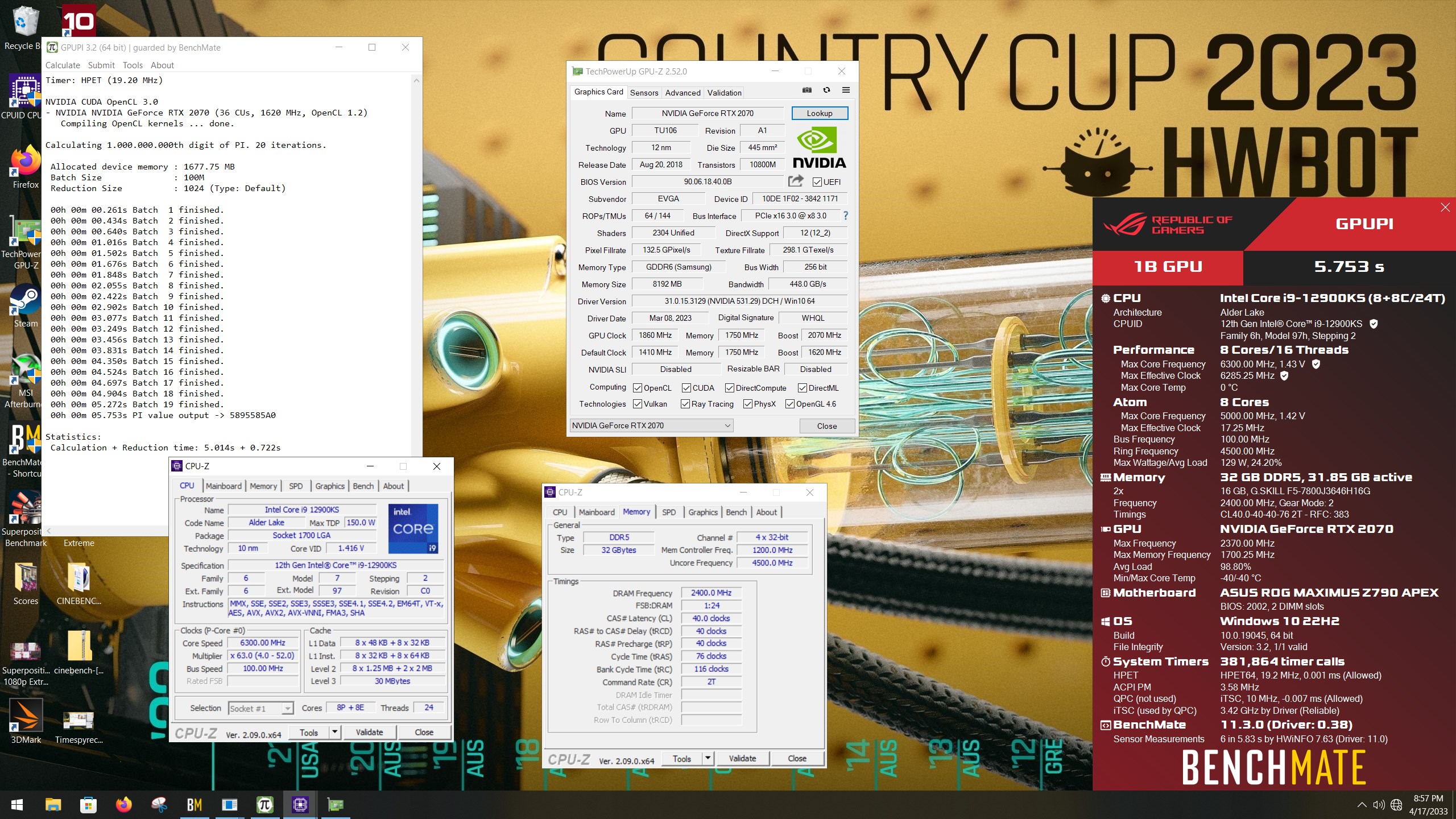1456x819 pixels.
Task: Open File Explorer from the taskbar
Action: [x=53, y=805]
